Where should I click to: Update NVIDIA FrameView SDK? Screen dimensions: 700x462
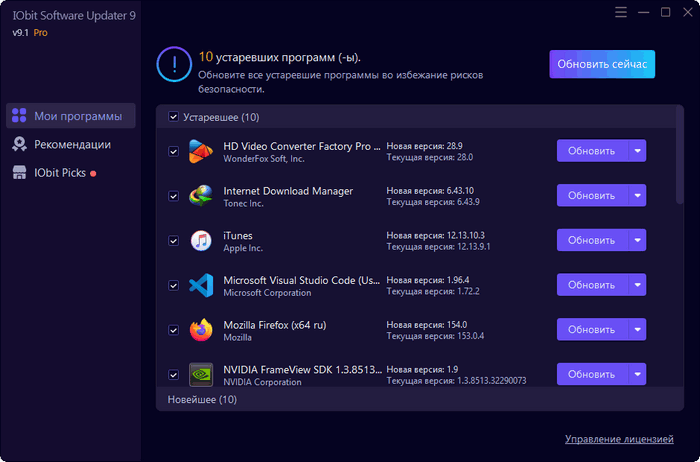coord(592,374)
